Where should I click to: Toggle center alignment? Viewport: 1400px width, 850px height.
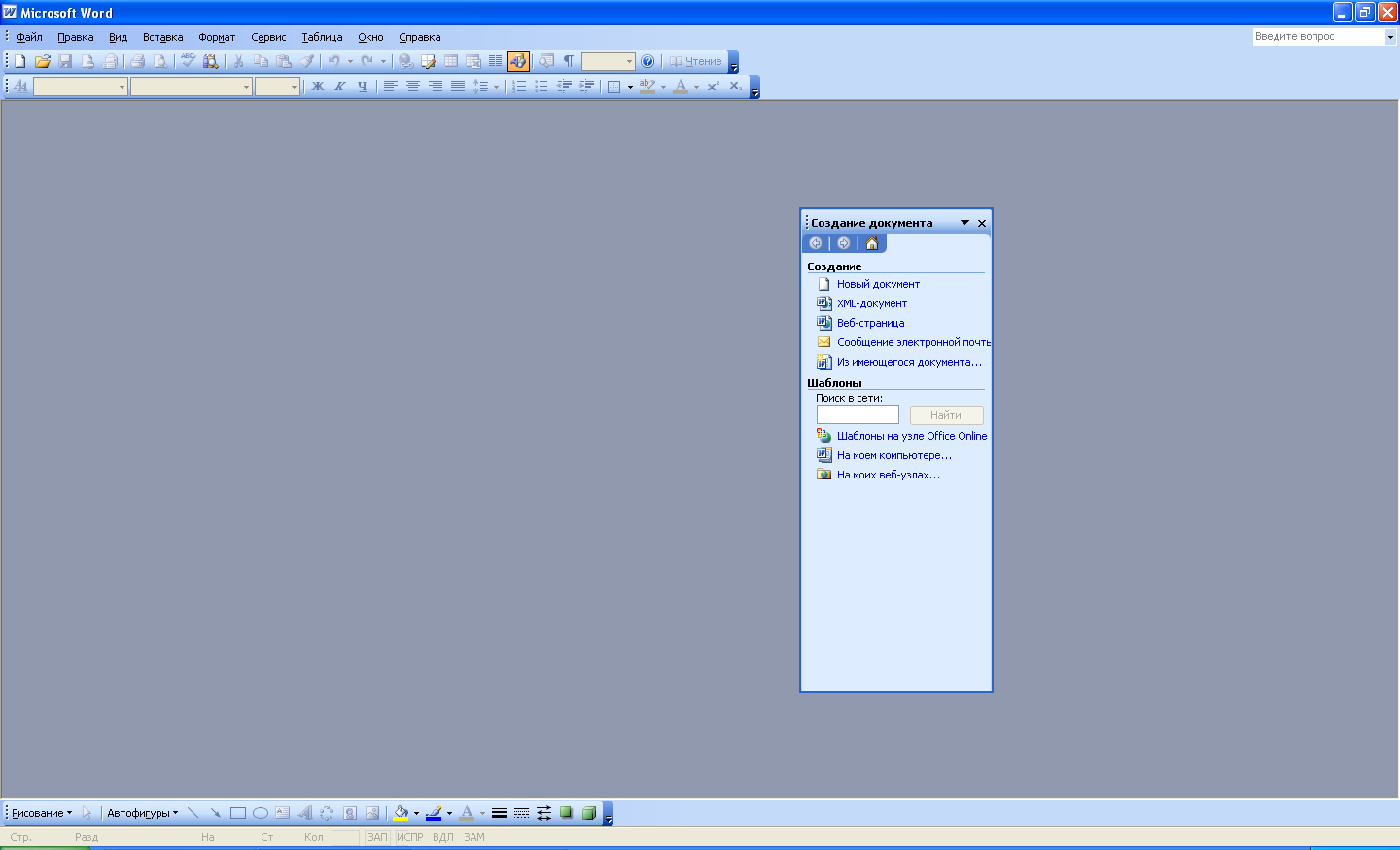point(412,87)
